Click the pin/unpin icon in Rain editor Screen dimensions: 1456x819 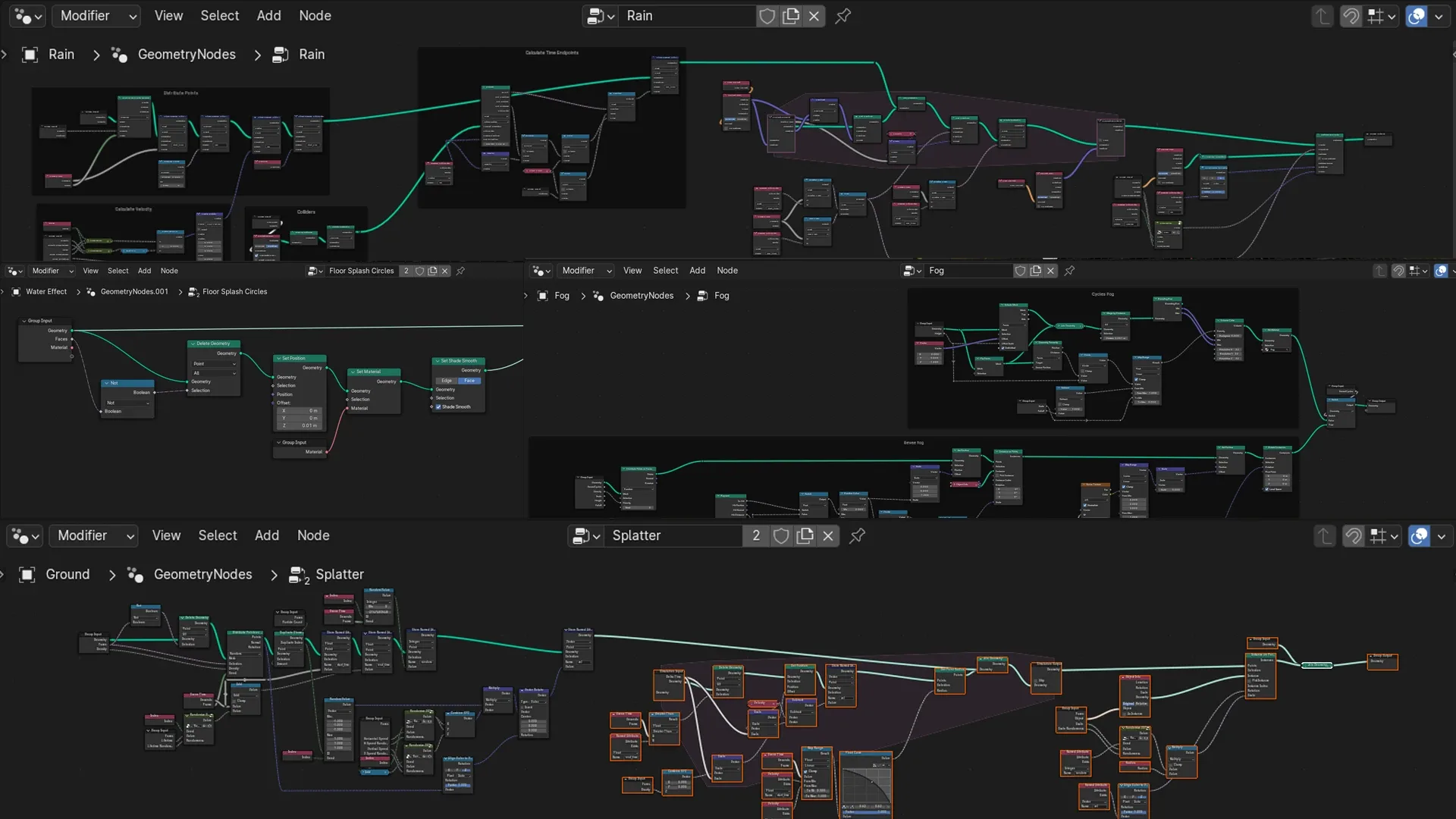coord(843,15)
